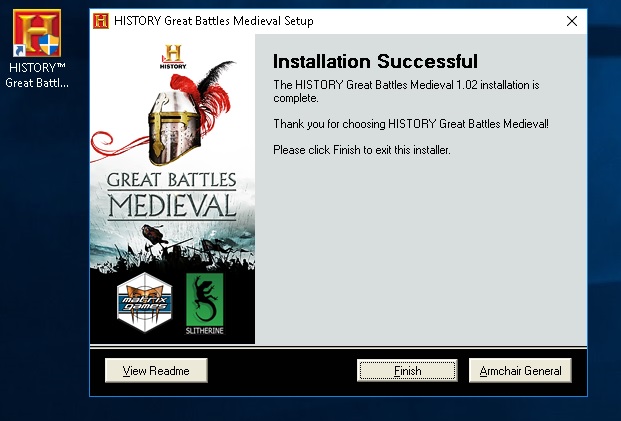The image size is (621, 421).
Task: Click the small HISTORY channel logo above the helmet
Action: click(x=173, y=57)
